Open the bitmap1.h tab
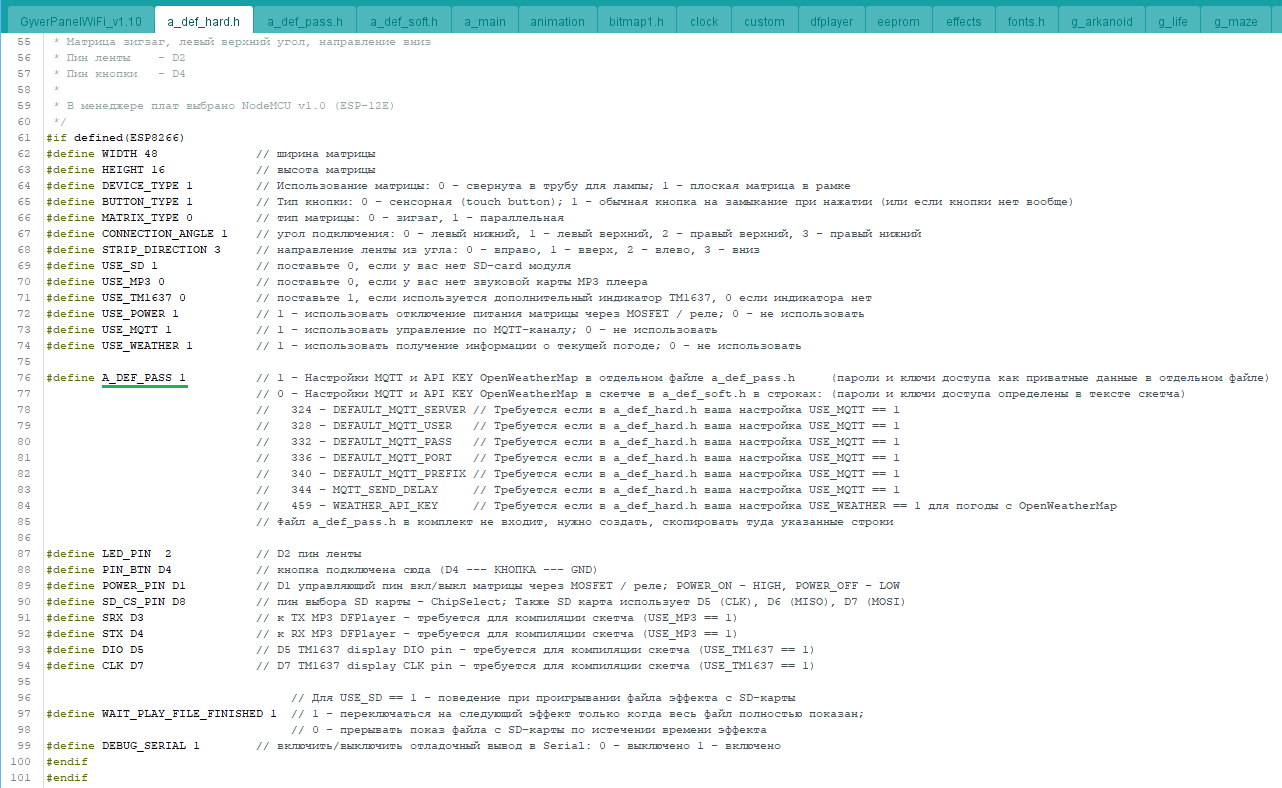 pos(637,21)
